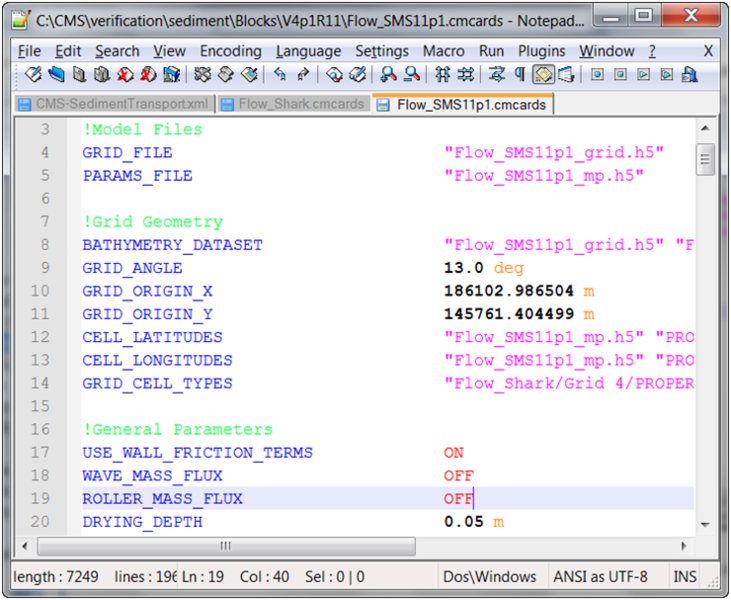This screenshot has height=600, width=731.
Task: Open the User Defined Language icon
Action: (x=566, y=74)
